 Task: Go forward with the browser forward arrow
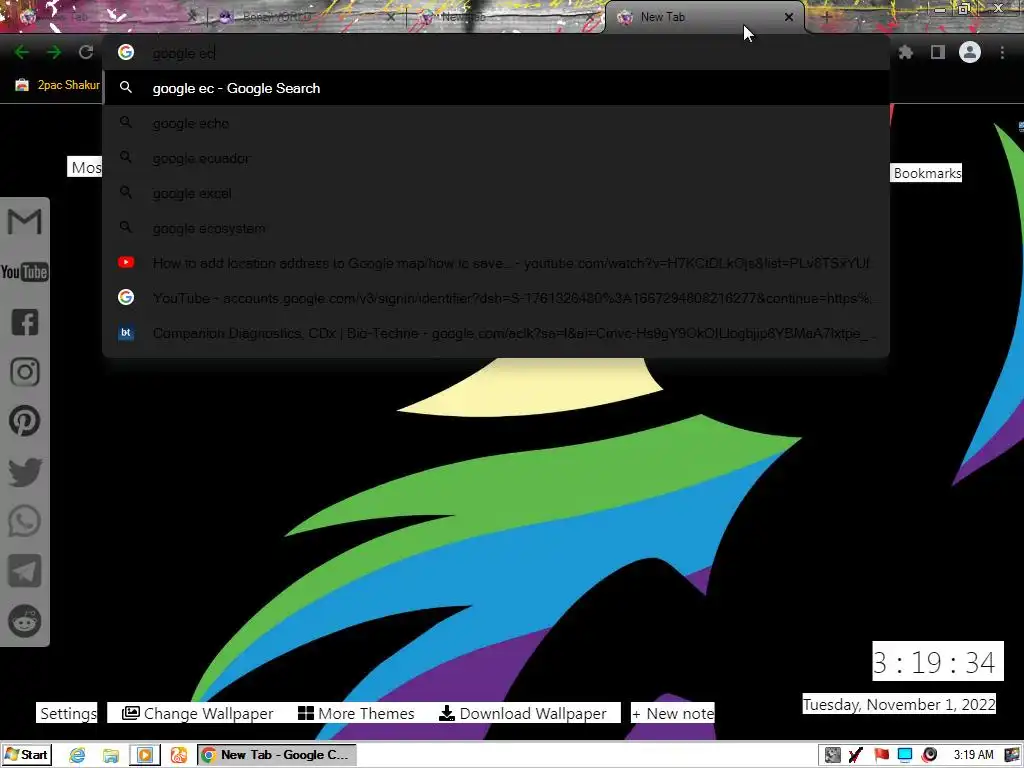(54, 52)
